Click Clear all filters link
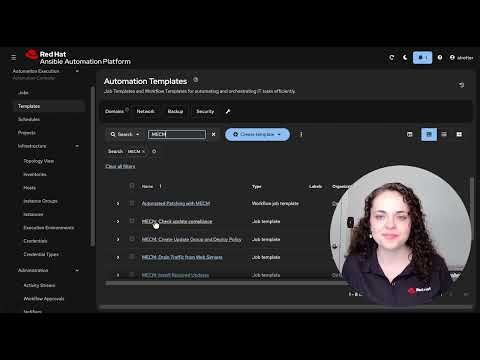Image resolution: width=480 pixels, height=360 pixels. (x=120, y=166)
